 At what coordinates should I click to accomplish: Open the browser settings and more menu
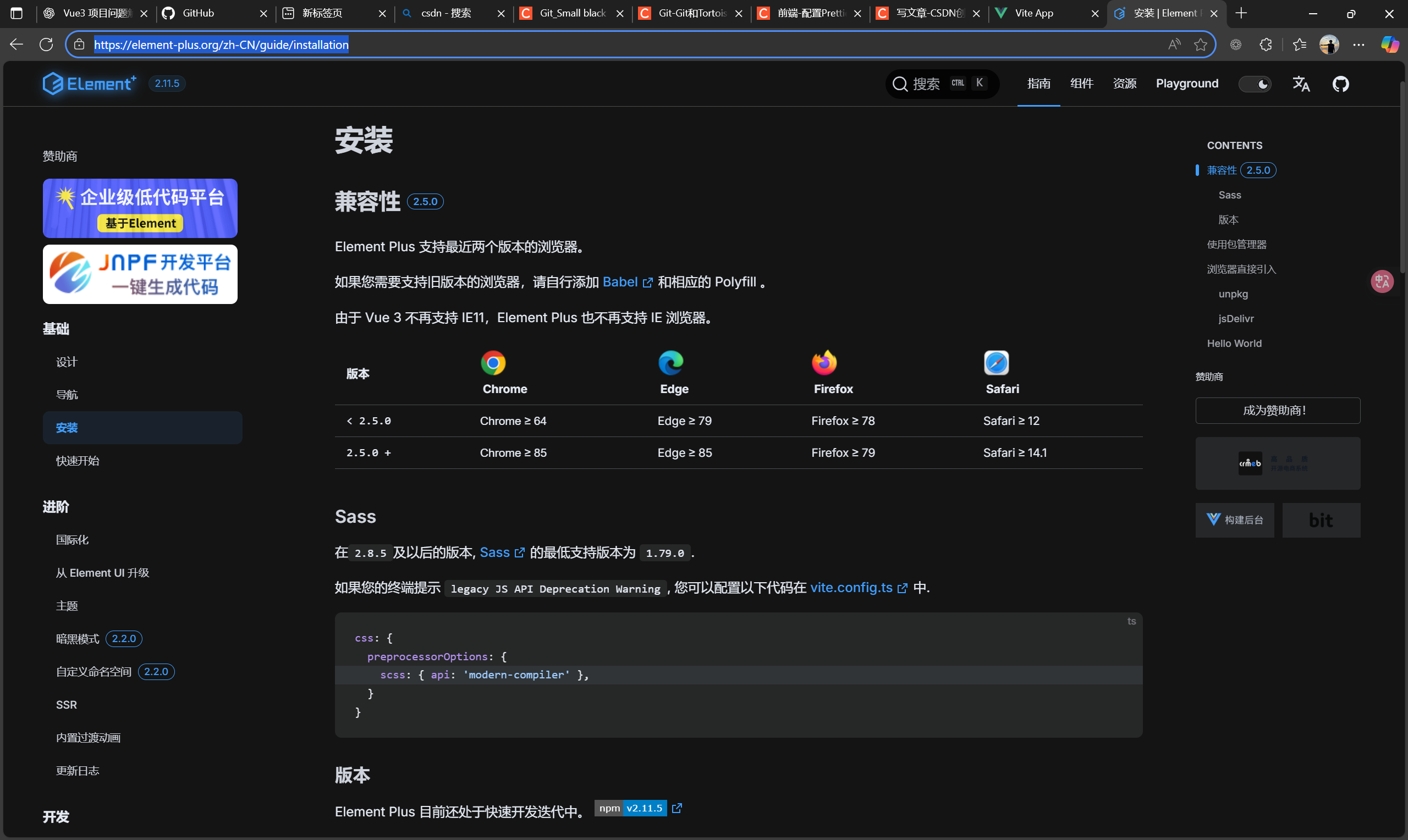point(1358,45)
